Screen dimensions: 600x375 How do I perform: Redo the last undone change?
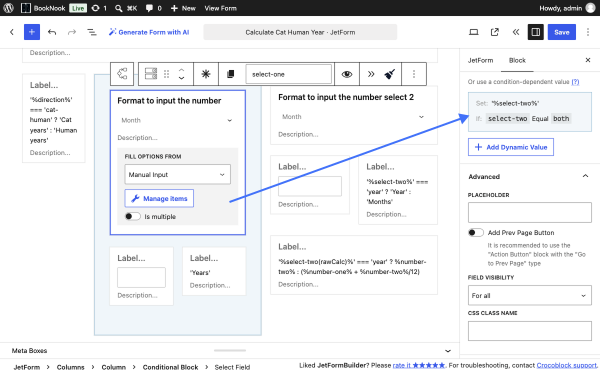click(x=72, y=32)
